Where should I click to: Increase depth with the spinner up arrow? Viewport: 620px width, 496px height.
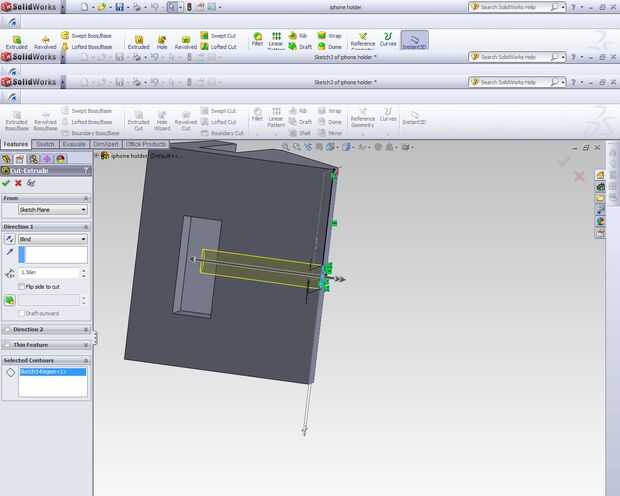tap(84, 270)
